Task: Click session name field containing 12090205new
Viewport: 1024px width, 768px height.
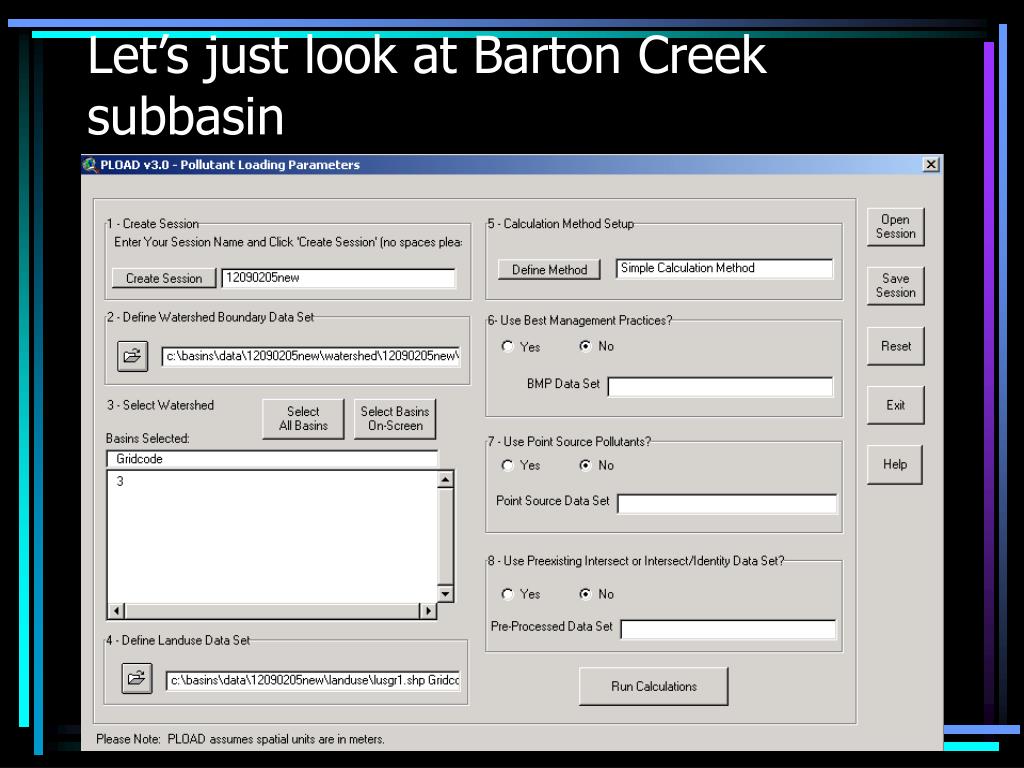Action: [338, 278]
